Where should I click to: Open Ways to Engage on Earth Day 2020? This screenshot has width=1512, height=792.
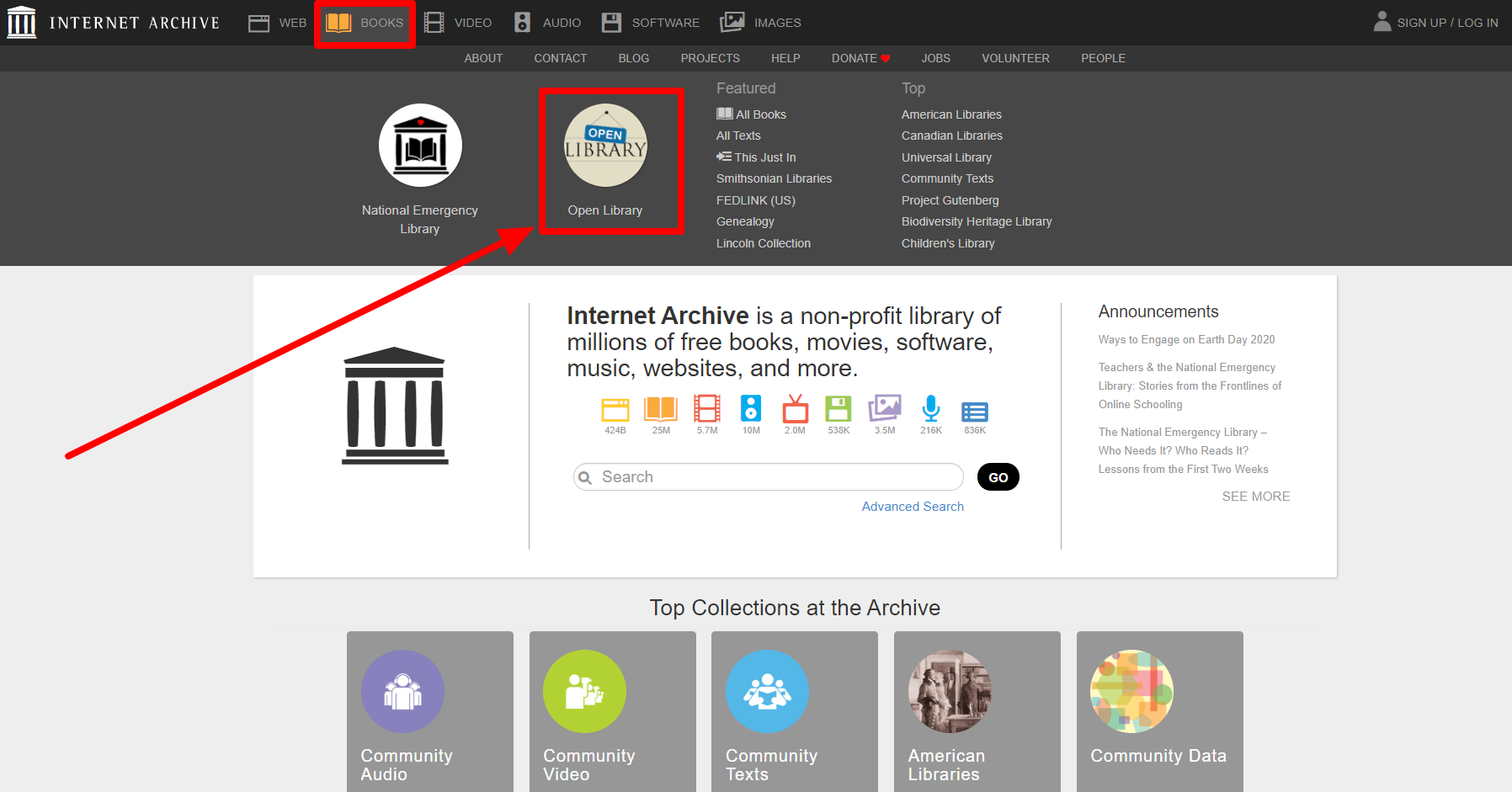[1186, 340]
